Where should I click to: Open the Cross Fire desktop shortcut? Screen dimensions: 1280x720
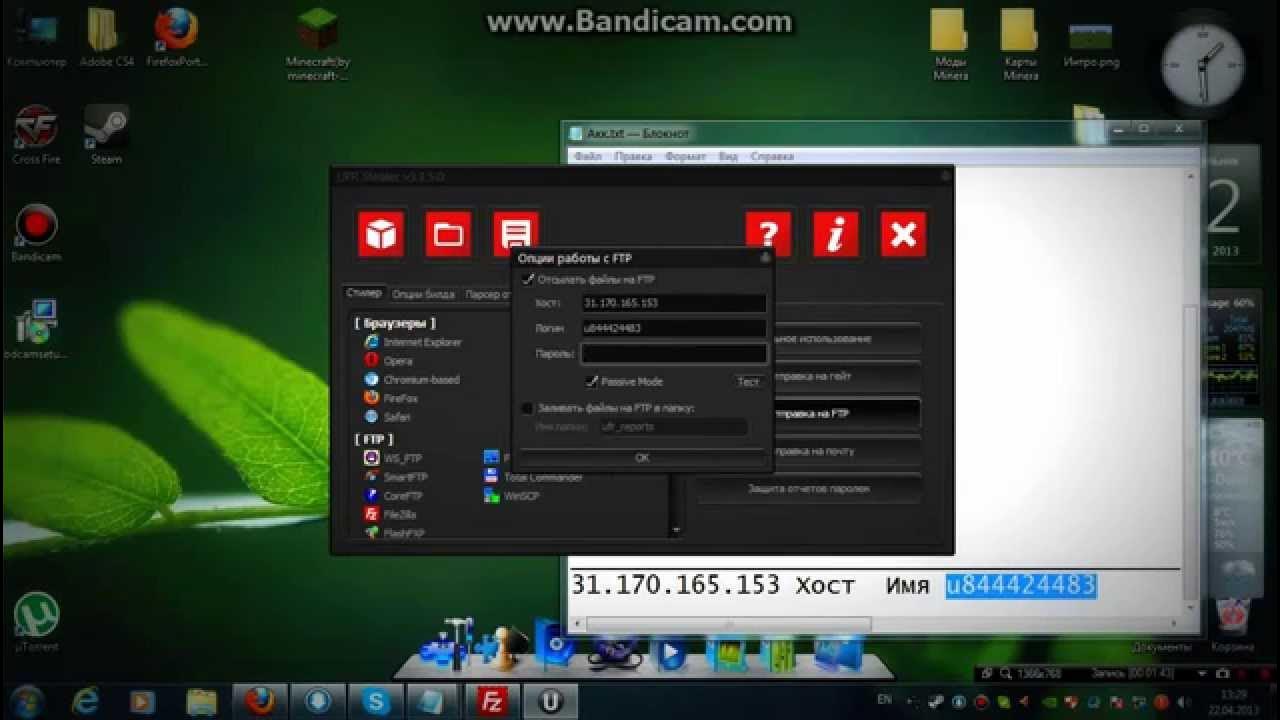(x=36, y=134)
